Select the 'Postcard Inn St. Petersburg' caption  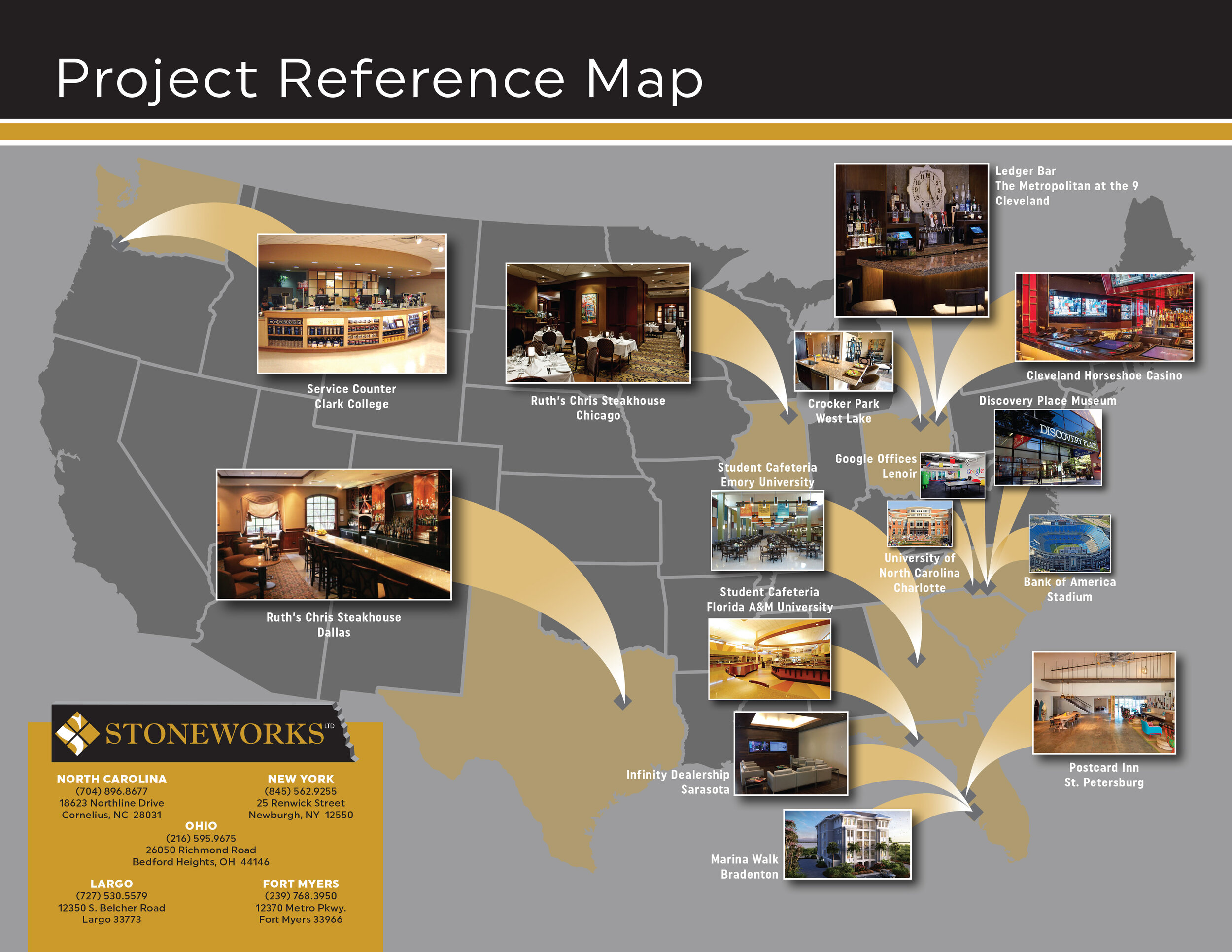[1104, 774]
